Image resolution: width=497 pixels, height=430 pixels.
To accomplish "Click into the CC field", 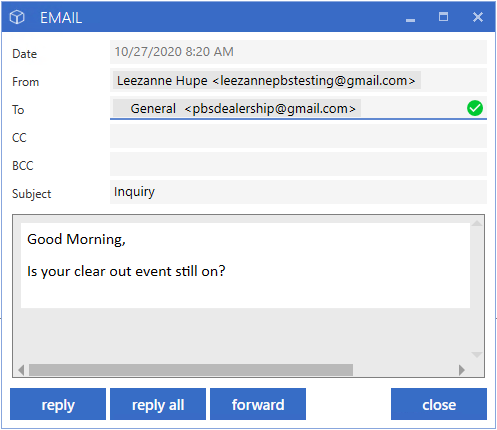I will point(298,136).
